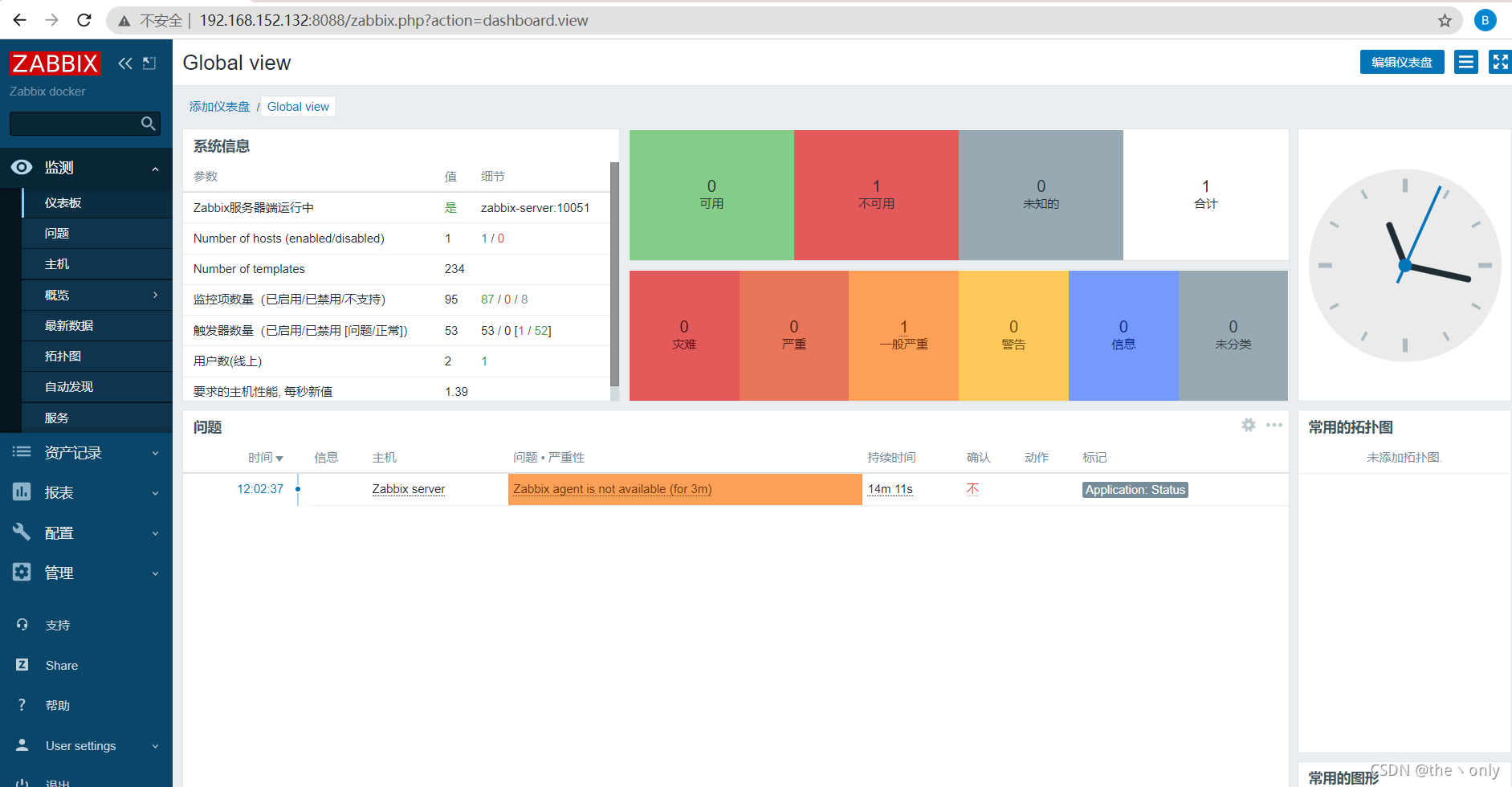Open 最新数据 menu item
The image size is (1512, 787).
(97, 325)
